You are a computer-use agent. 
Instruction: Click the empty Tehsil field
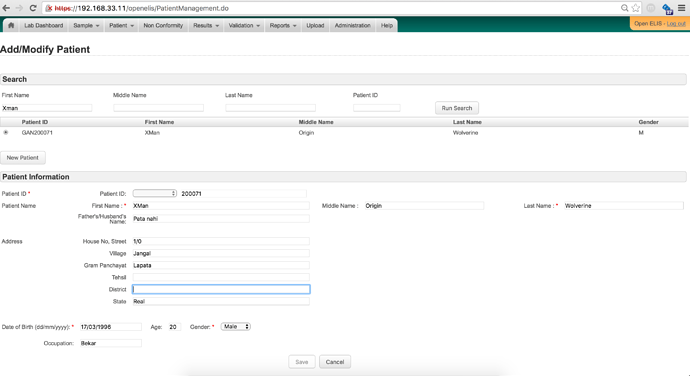(x=221, y=277)
